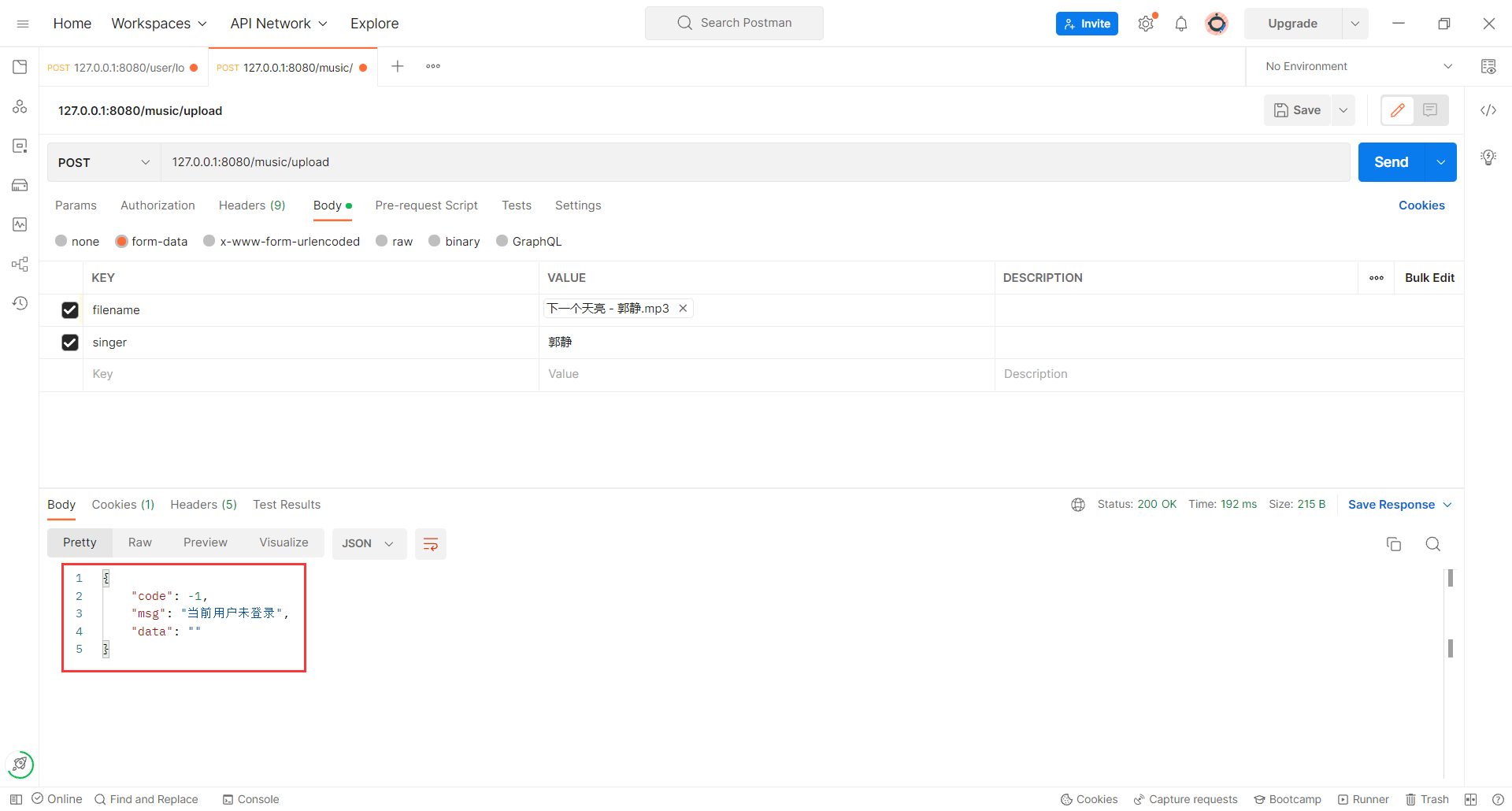Open the Cookies link under Send

(1421, 206)
